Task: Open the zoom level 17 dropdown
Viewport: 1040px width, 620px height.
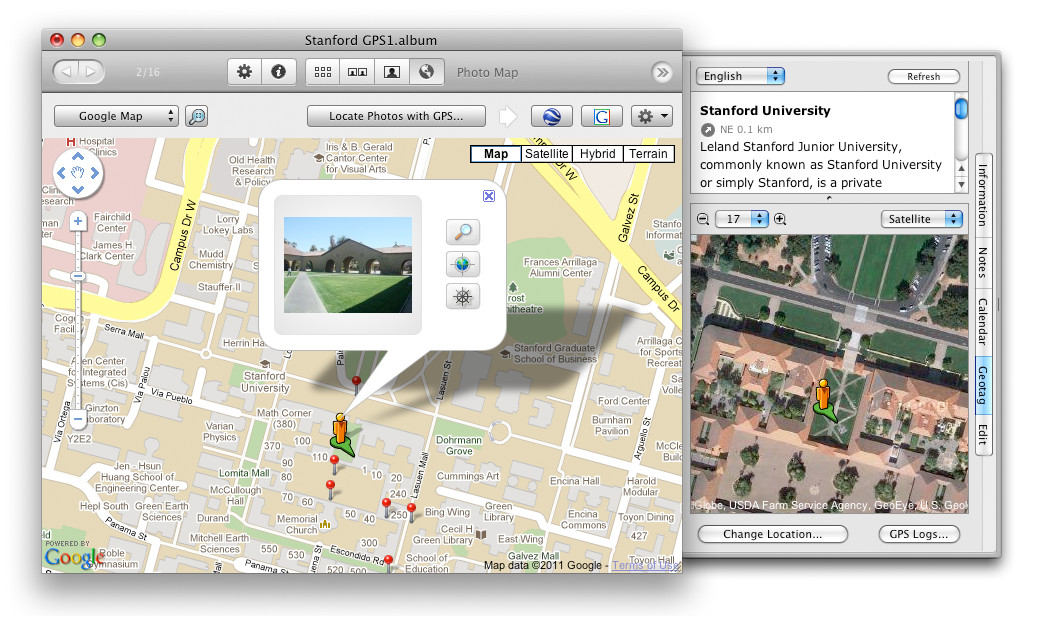Action: (742, 219)
